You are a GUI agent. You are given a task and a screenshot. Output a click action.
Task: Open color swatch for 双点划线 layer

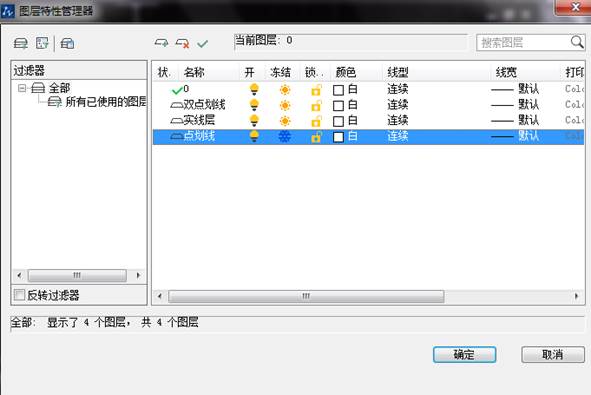coord(338,106)
